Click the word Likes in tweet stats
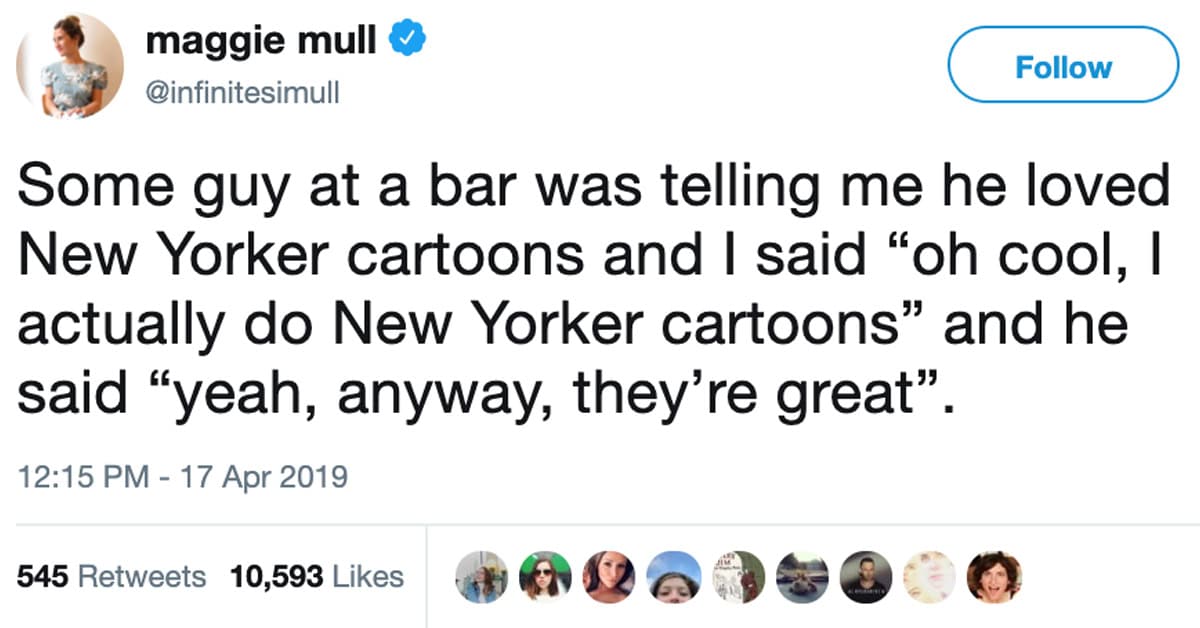The width and height of the screenshot is (1200, 628). pyautogui.click(x=367, y=576)
